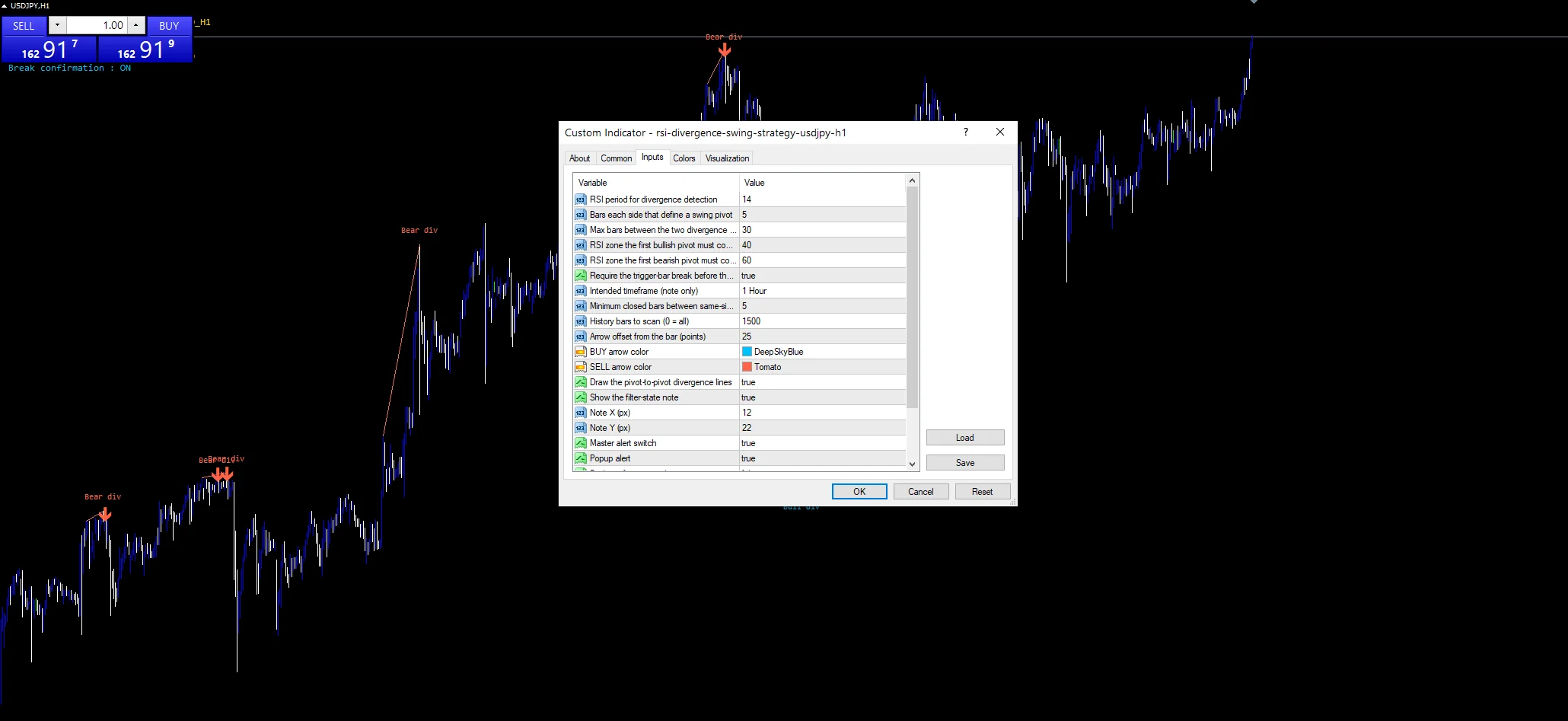1568x721 pixels.
Task: Save input settings with the Save button
Action: (965, 463)
